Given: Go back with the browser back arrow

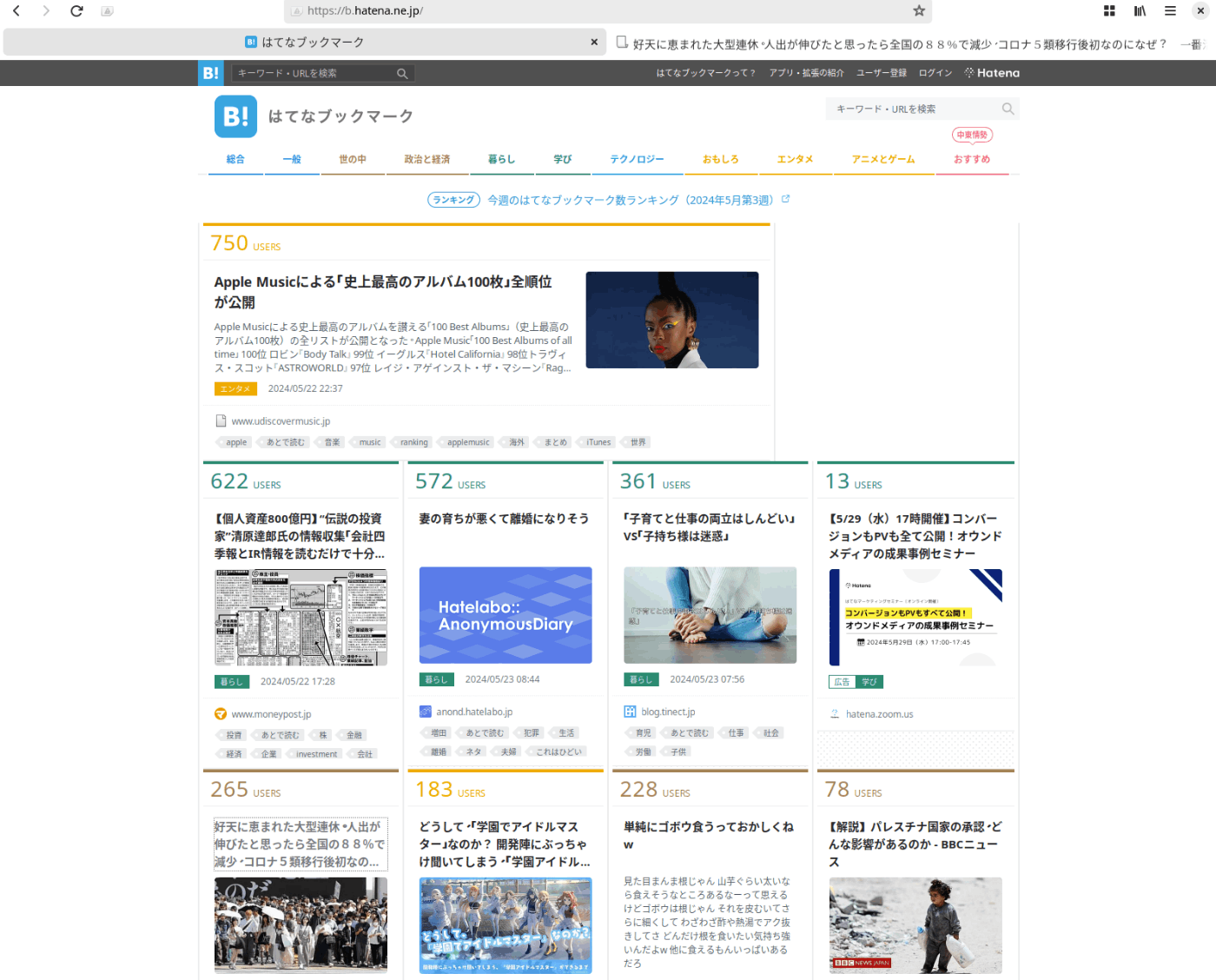Looking at the screenshot, I should pyautogui.click(x=16, y=10).
